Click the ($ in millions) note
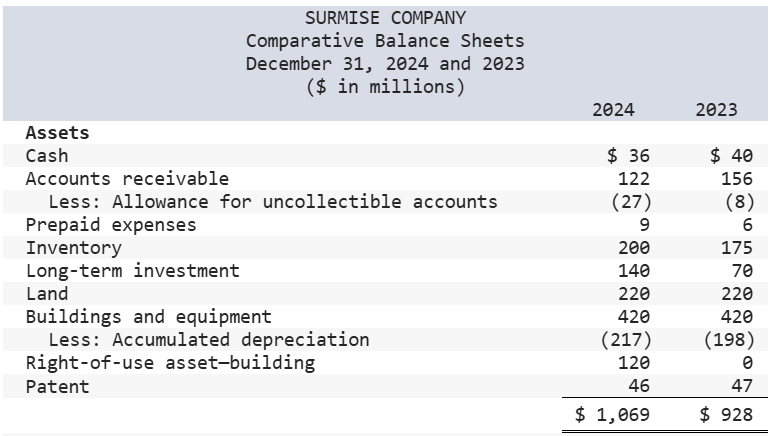 click(385, 87)
